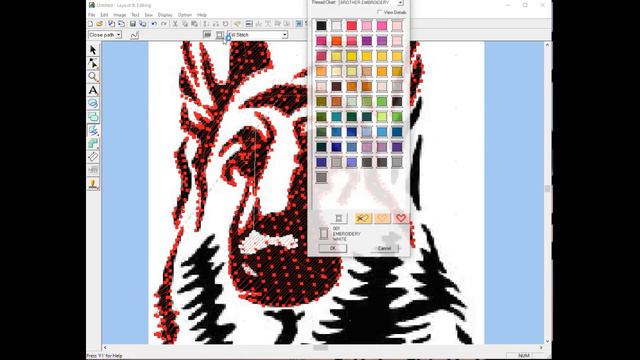Pick the white thread color swatch
Screen dimensions: 640x360
click(x=336, y=26)
